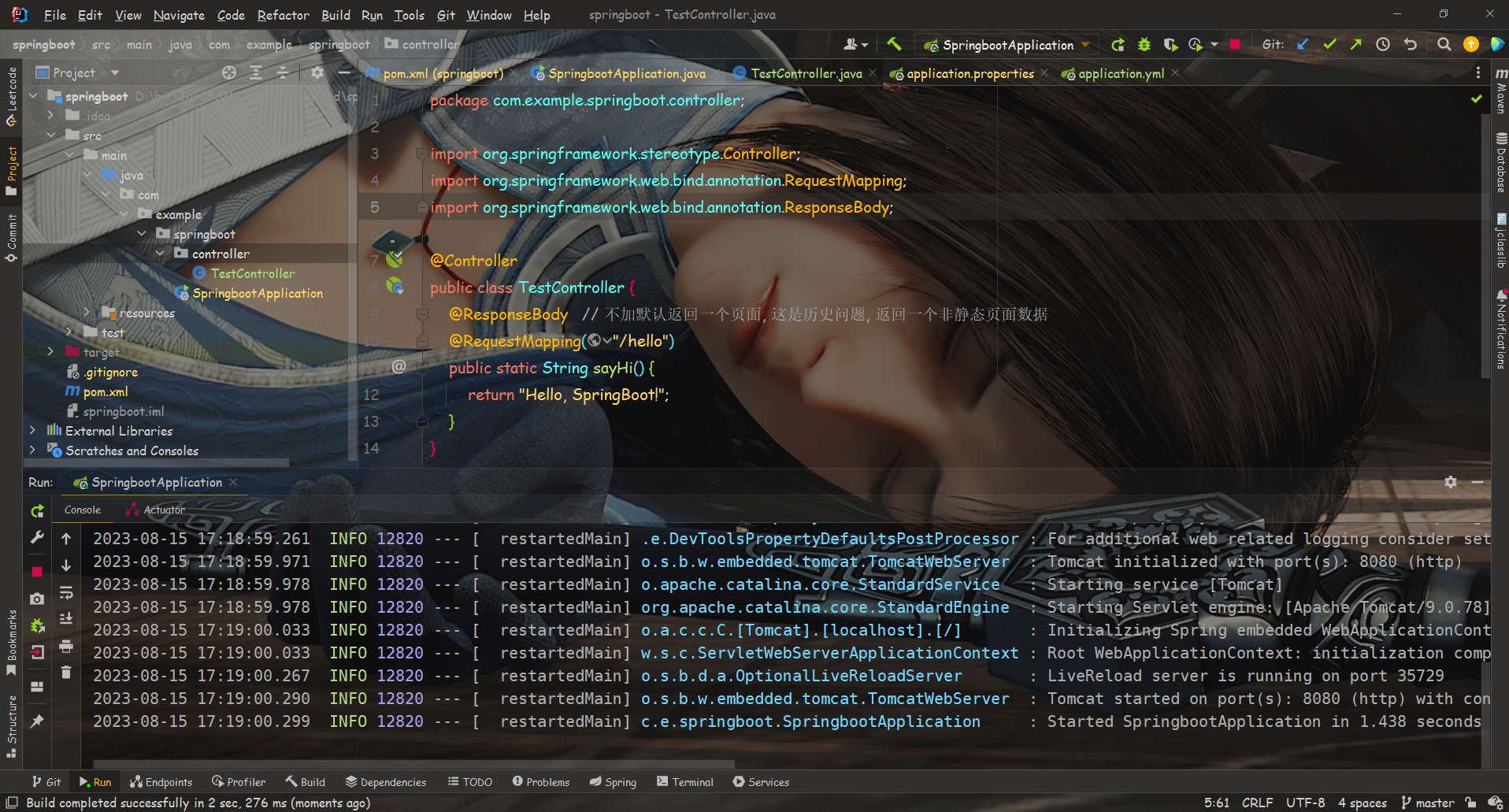
Task: Collapse all in Project panel
Action: [x=282, y=72]
